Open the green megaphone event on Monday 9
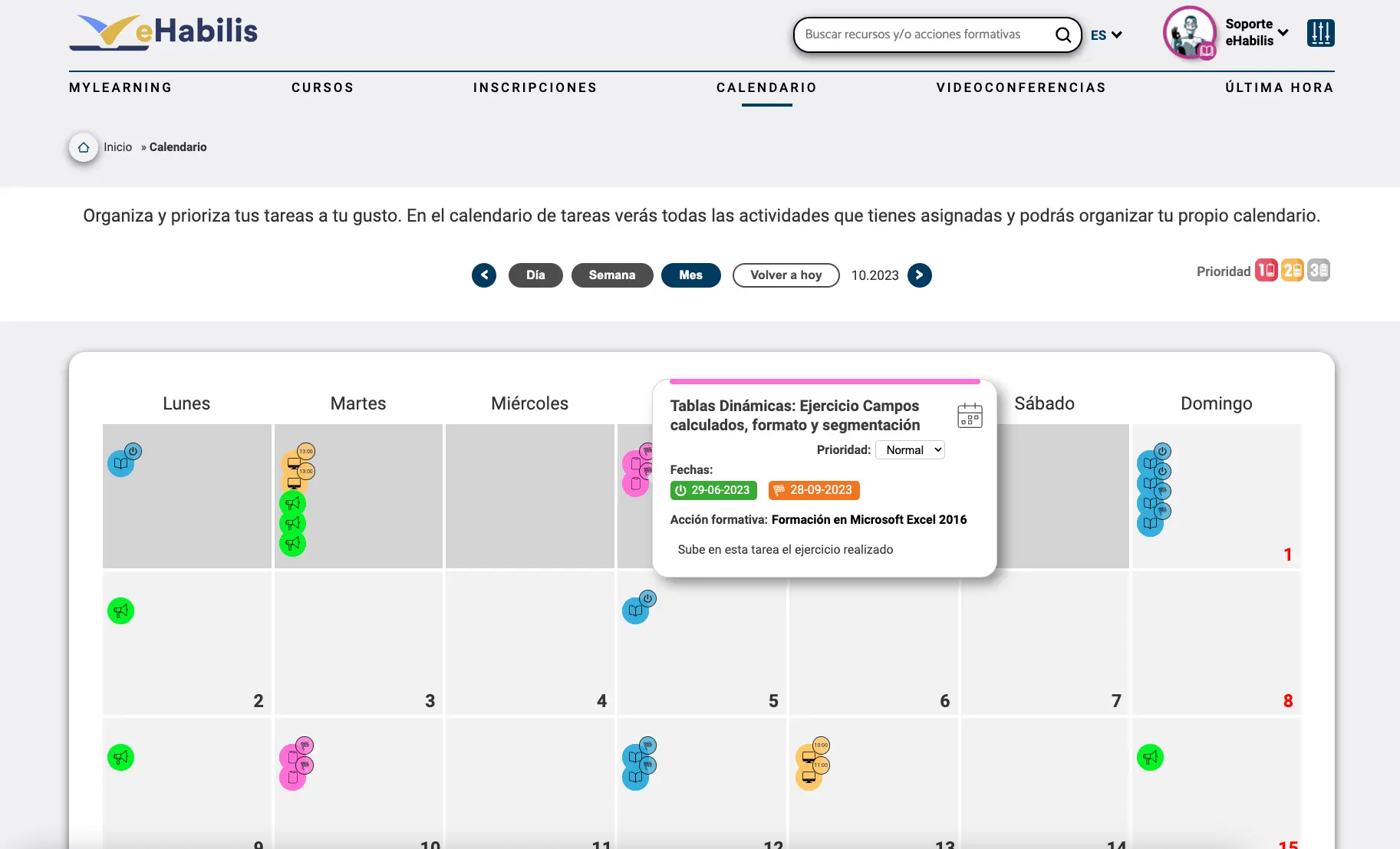 [121, 758]
